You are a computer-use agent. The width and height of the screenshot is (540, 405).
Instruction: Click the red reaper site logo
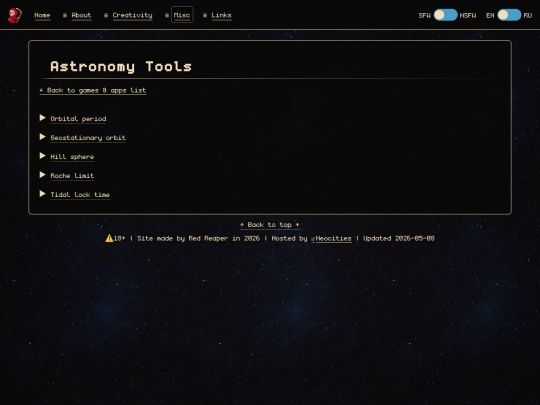(x=15, y=15)
